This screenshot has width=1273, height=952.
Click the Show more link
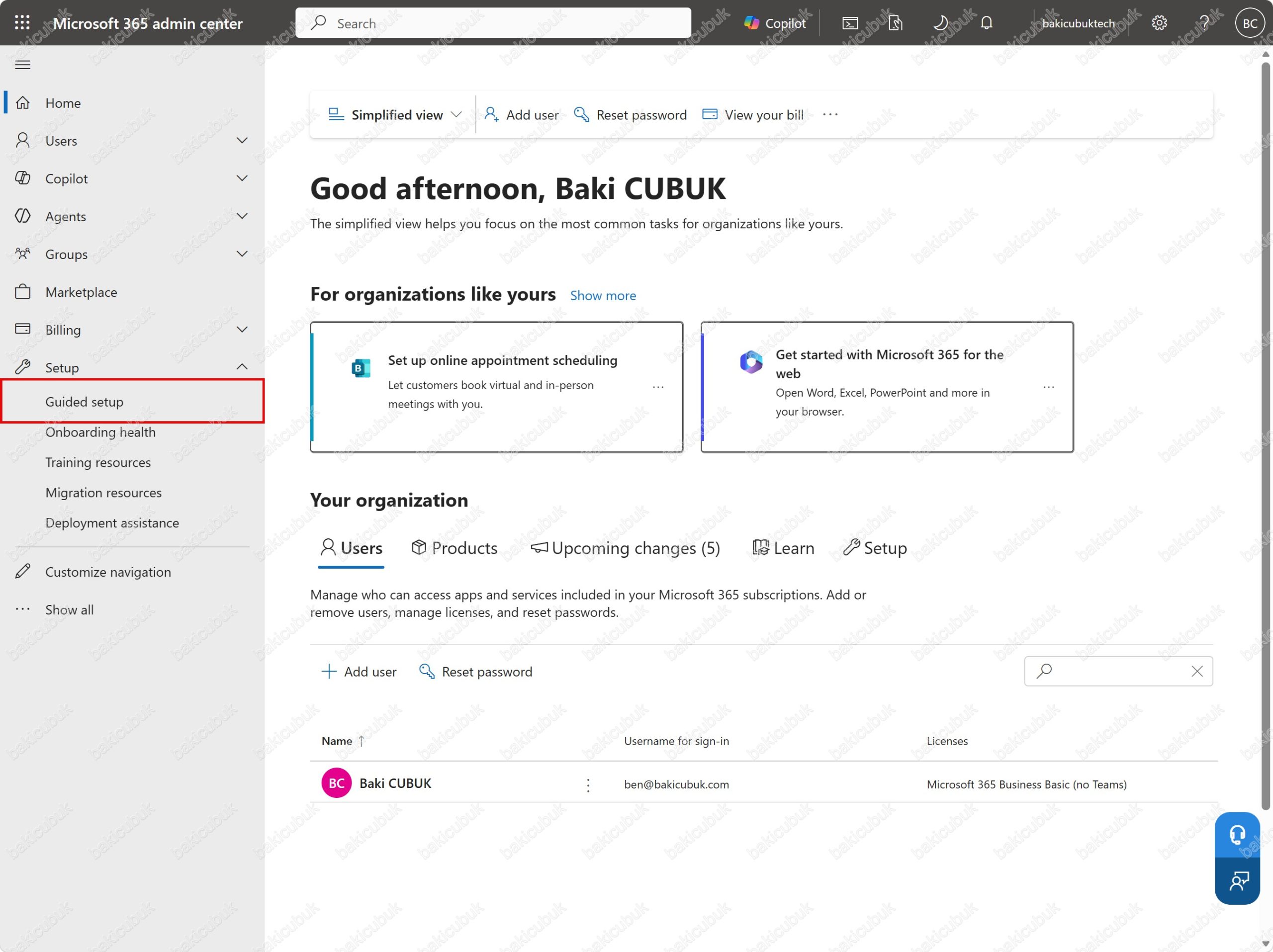[x=603, y=296]
